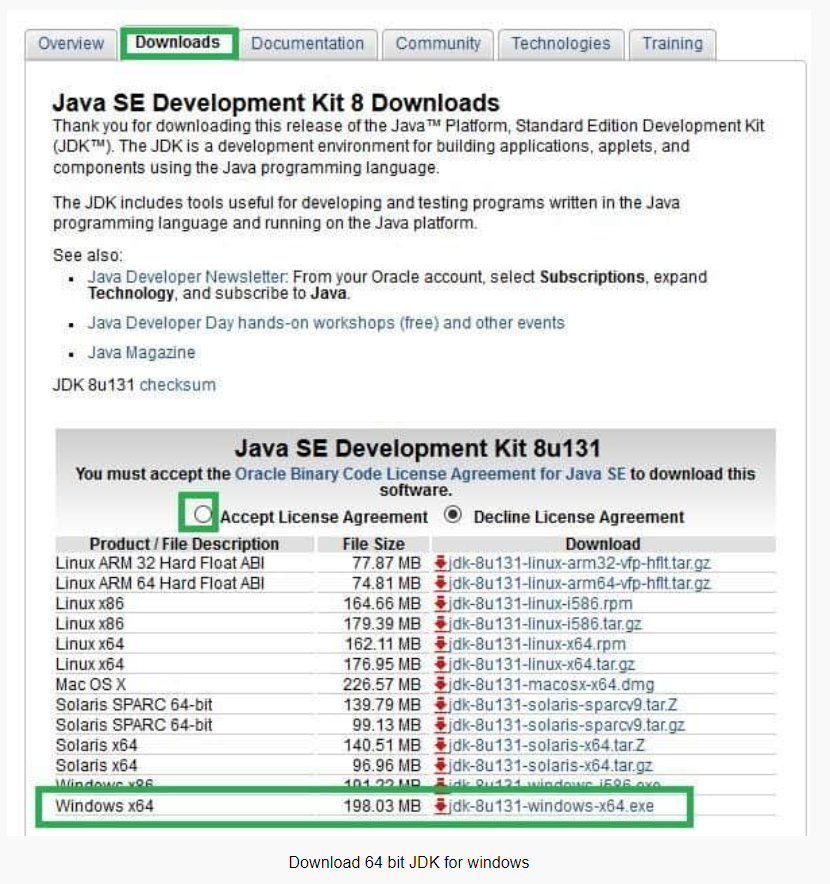Screen dimensions: 830x884
Task: Click download arrow icon for linux-x64.rpm
Action: pyautogui.click(x=440, y=644)
